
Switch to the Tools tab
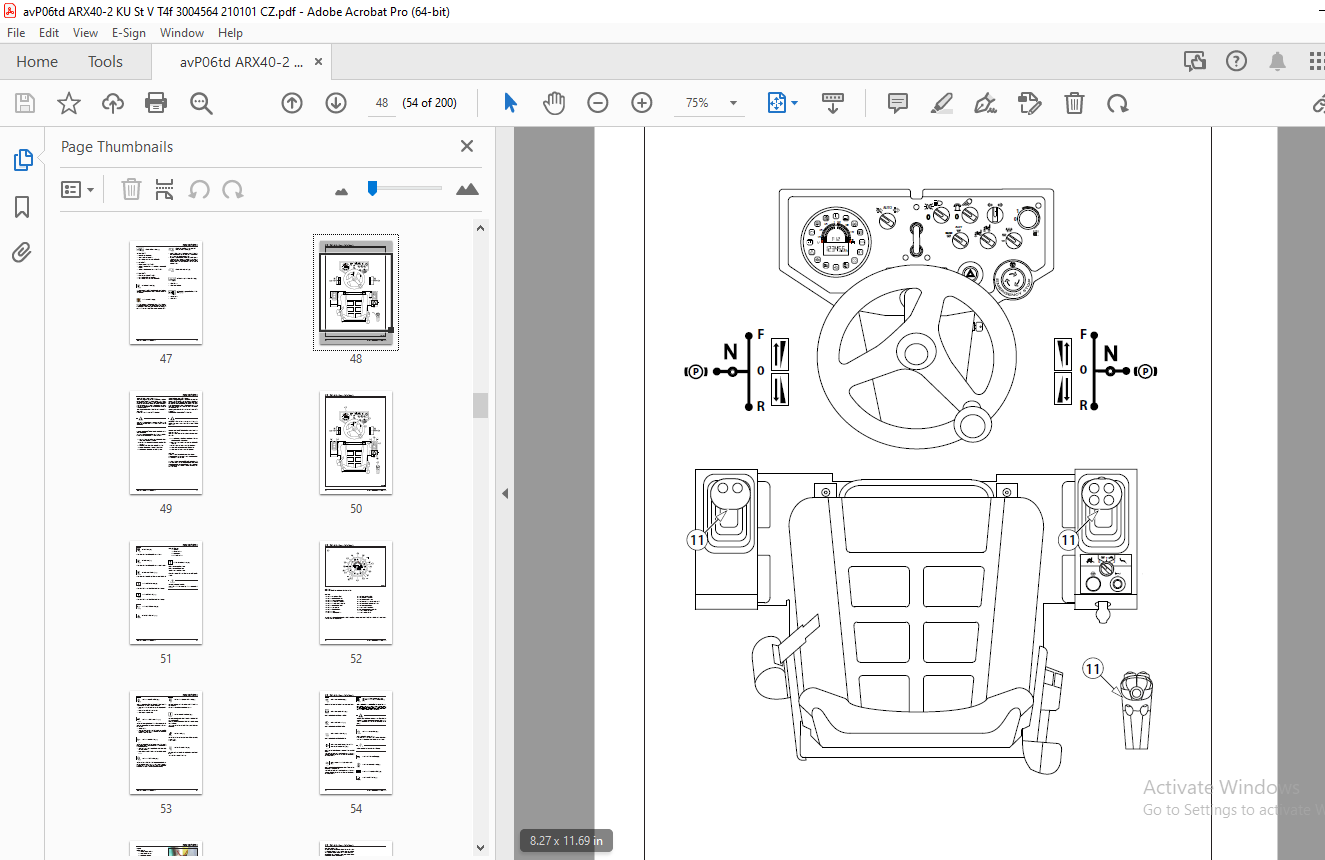click(x=105, y=61)
